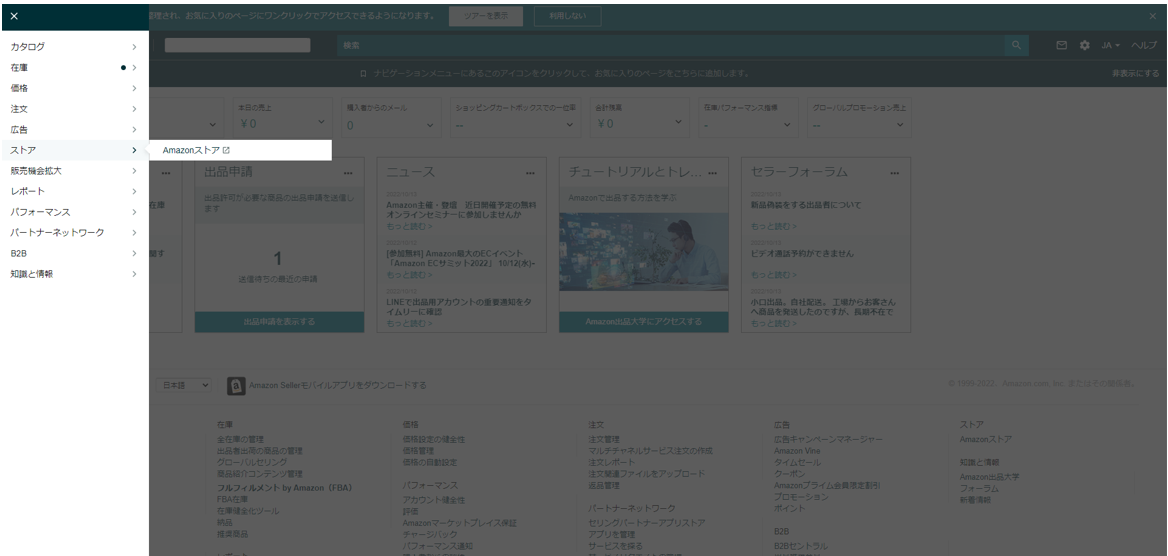
Task: Open the 出品申請 card options menu
Action: [348, 173]
